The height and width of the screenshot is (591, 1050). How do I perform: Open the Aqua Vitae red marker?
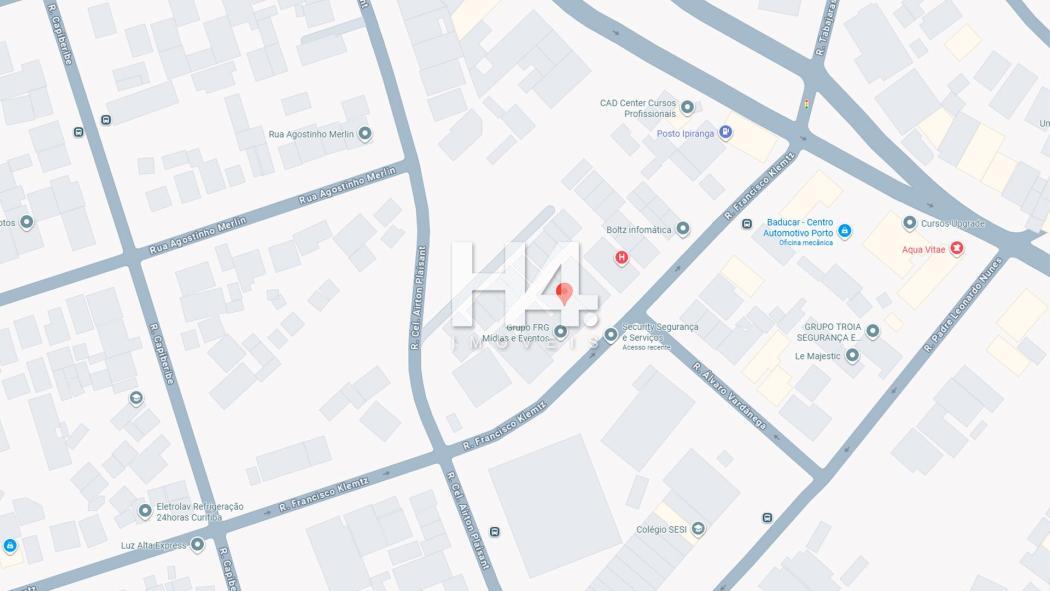tap(957, 249)
